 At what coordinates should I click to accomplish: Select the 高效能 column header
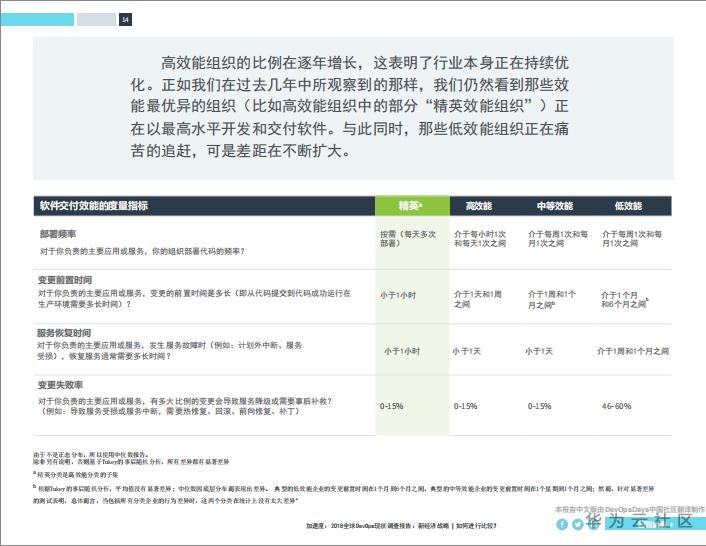pyautogui.click(x=479, y=206)
